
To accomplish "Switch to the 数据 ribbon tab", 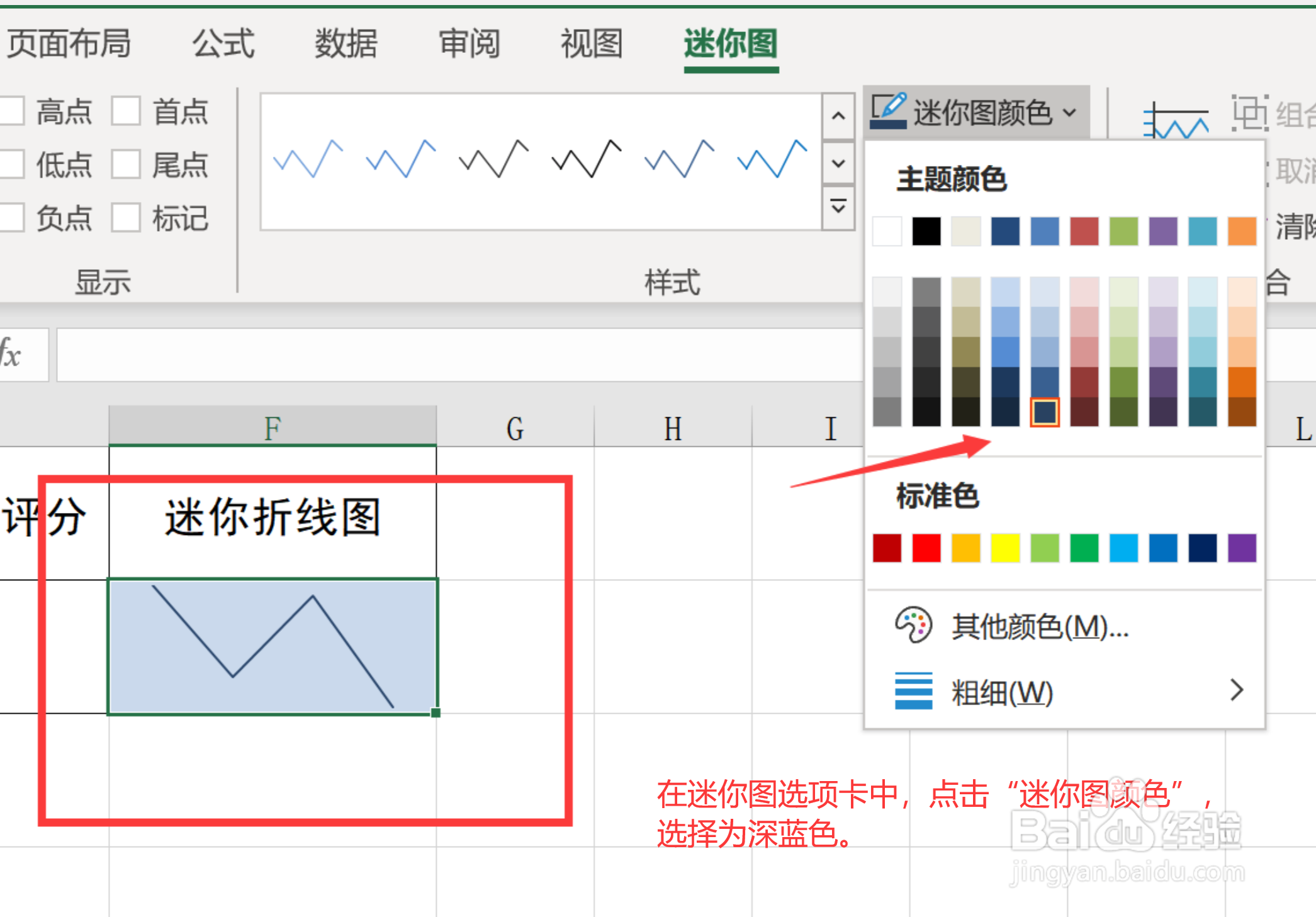I will point(346,44).
